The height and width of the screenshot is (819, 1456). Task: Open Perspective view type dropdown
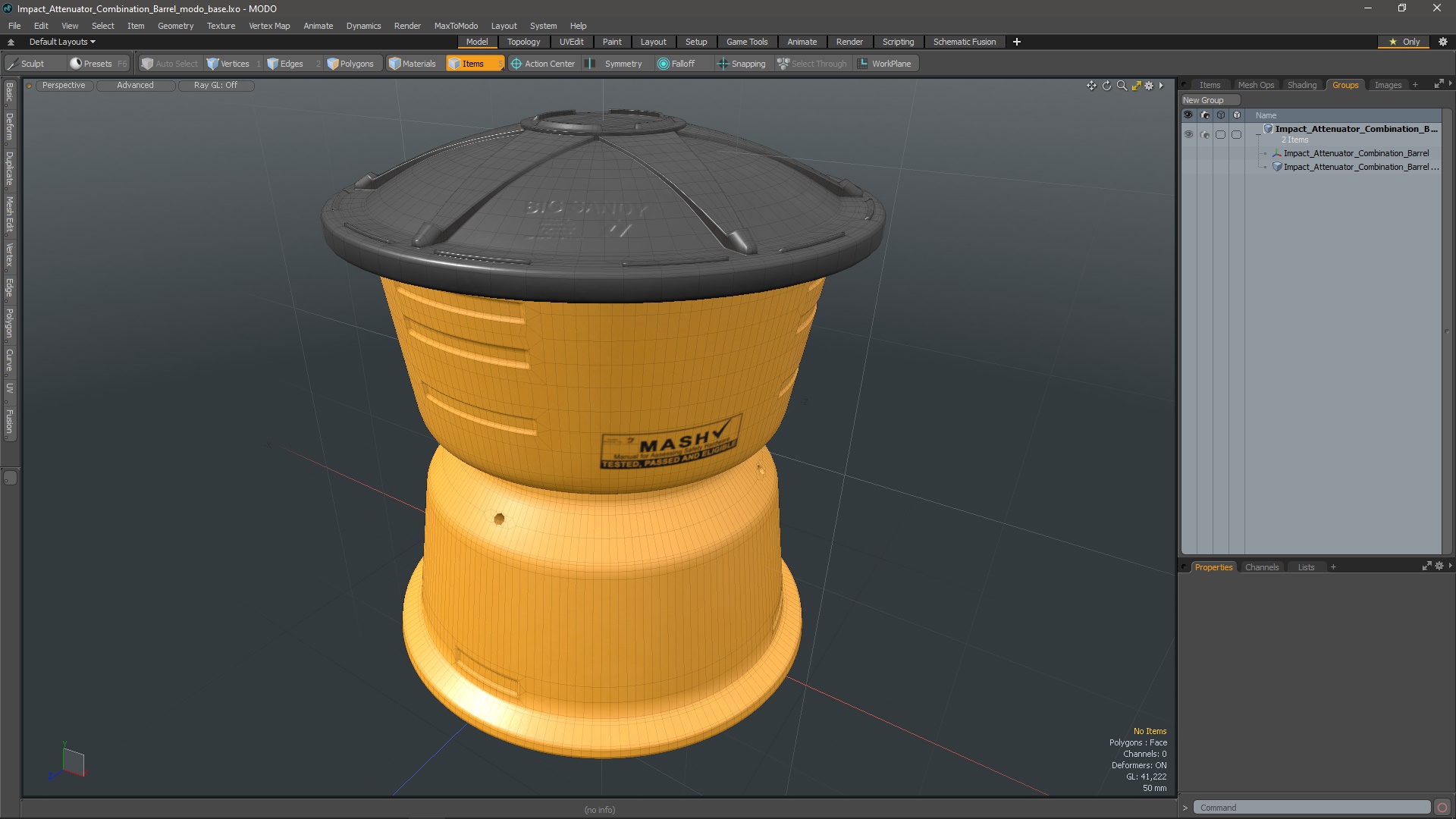64,85
